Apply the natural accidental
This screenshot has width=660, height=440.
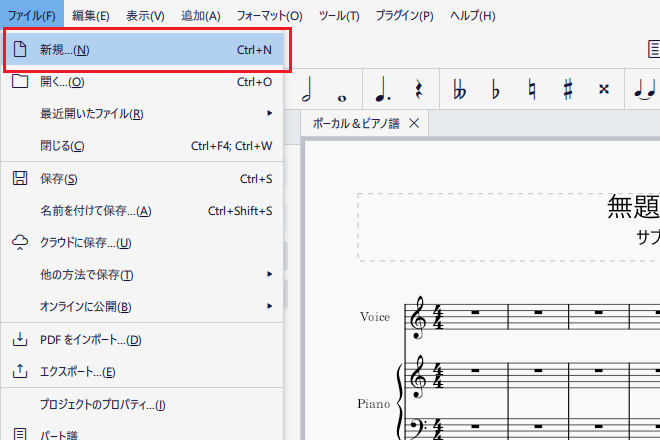[x=532, y=89]
